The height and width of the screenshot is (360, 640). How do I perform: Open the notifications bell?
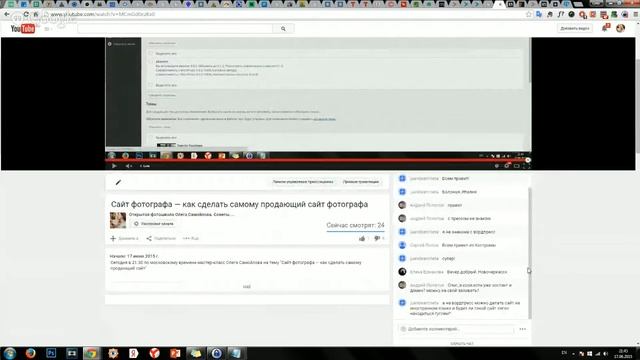(x=605, y=28)
